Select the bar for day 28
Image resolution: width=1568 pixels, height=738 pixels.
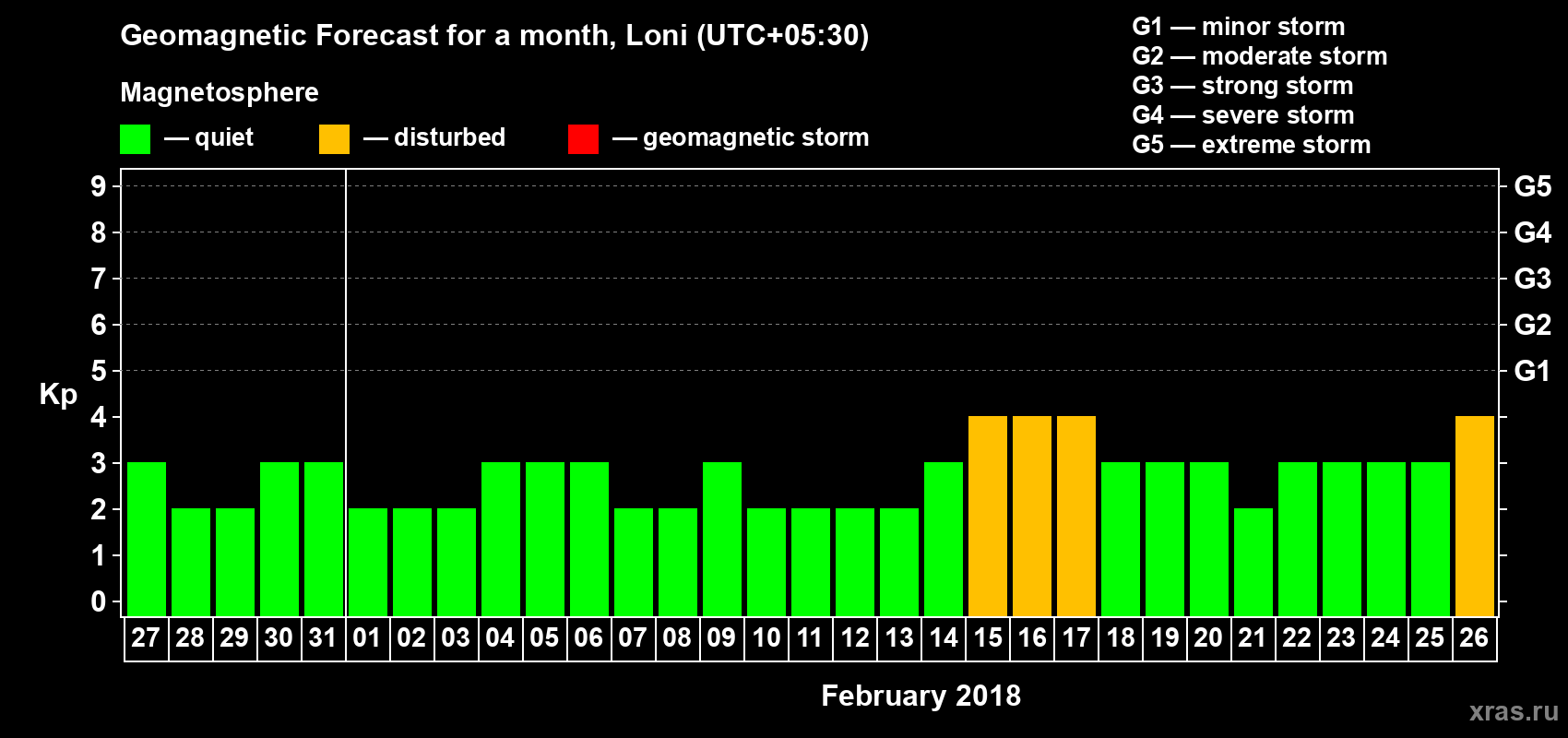(191, 562)
